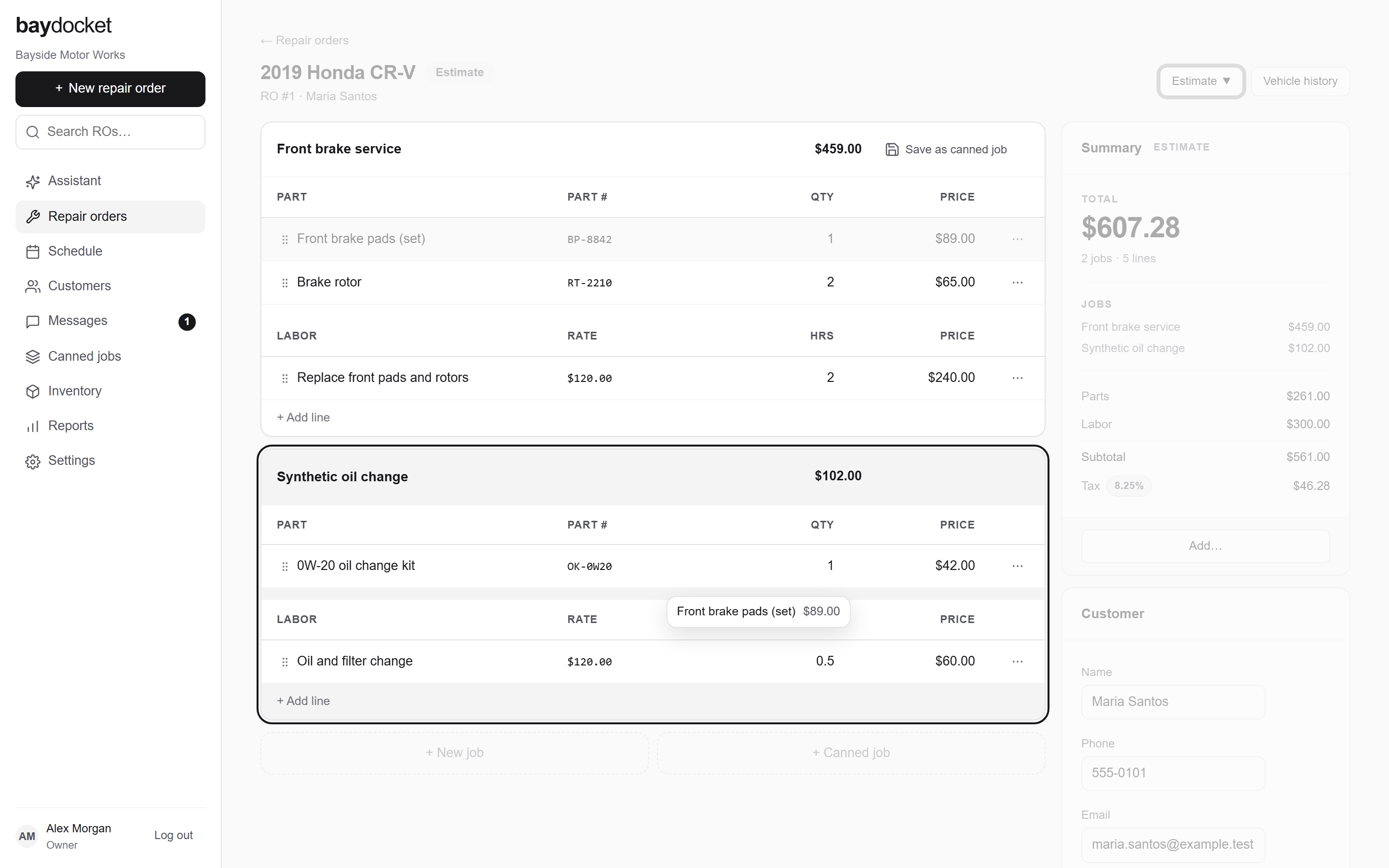The width and height of the screenshot is (1389, 868).
Task: Click the Synthetic oil change job title
Action: click(x=342, y=477)
